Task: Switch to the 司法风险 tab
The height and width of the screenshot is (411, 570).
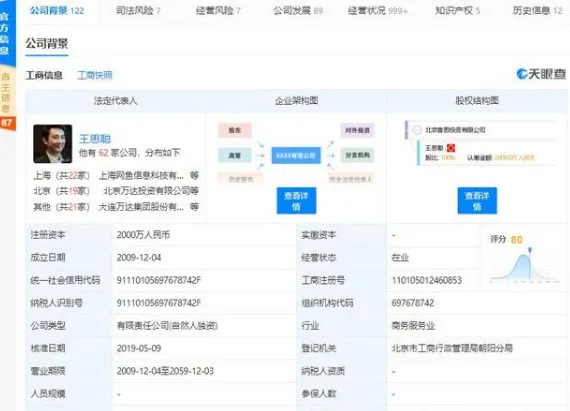Action: click(x=138, y=11)
